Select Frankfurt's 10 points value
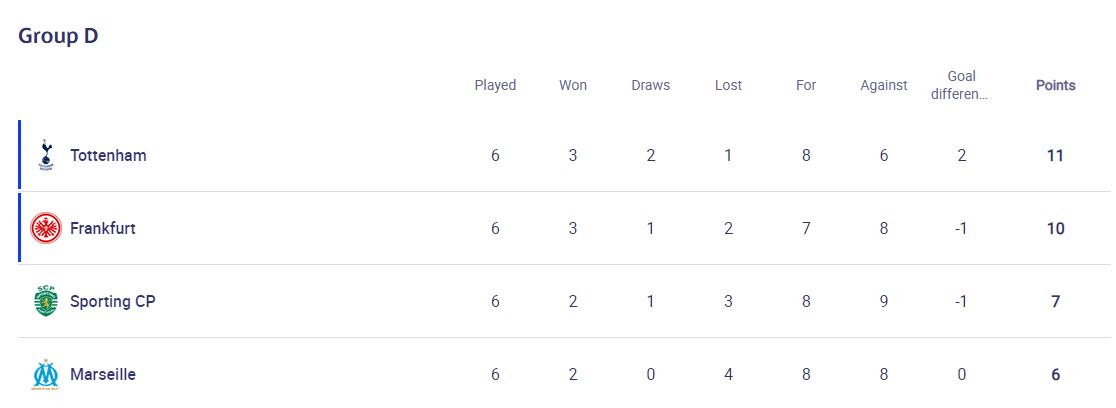Viewport: 1116px width, 408px height. pyautogui.click(x=1056, y=229)
